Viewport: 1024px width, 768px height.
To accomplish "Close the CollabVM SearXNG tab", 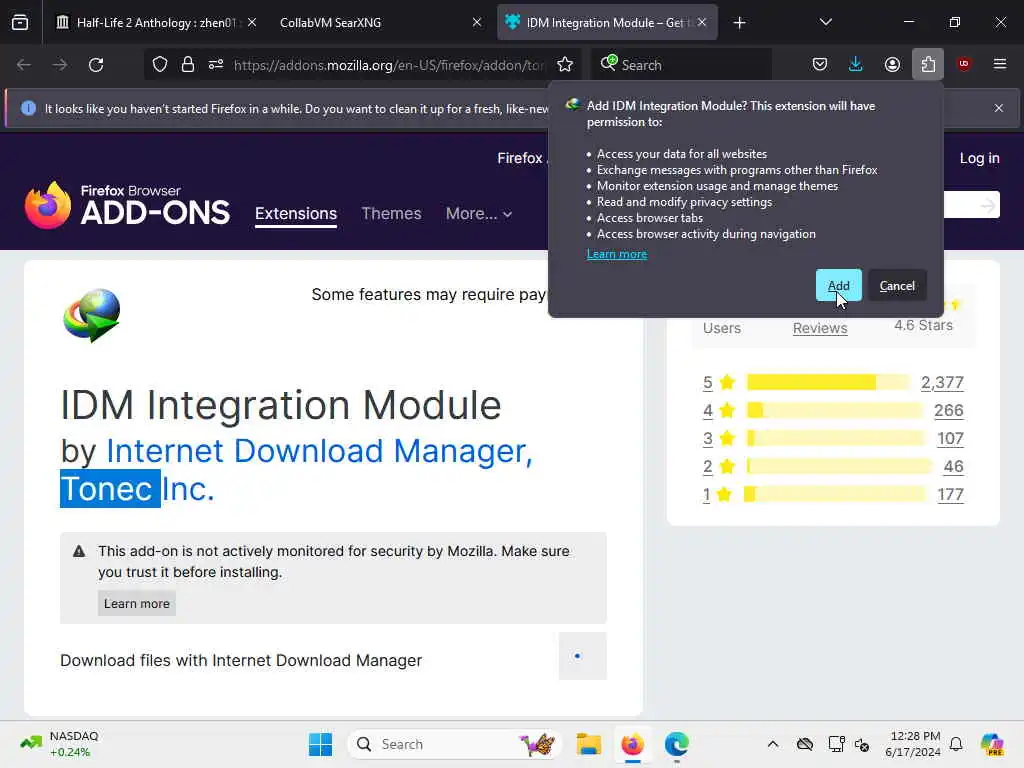I will coord(477,22).
